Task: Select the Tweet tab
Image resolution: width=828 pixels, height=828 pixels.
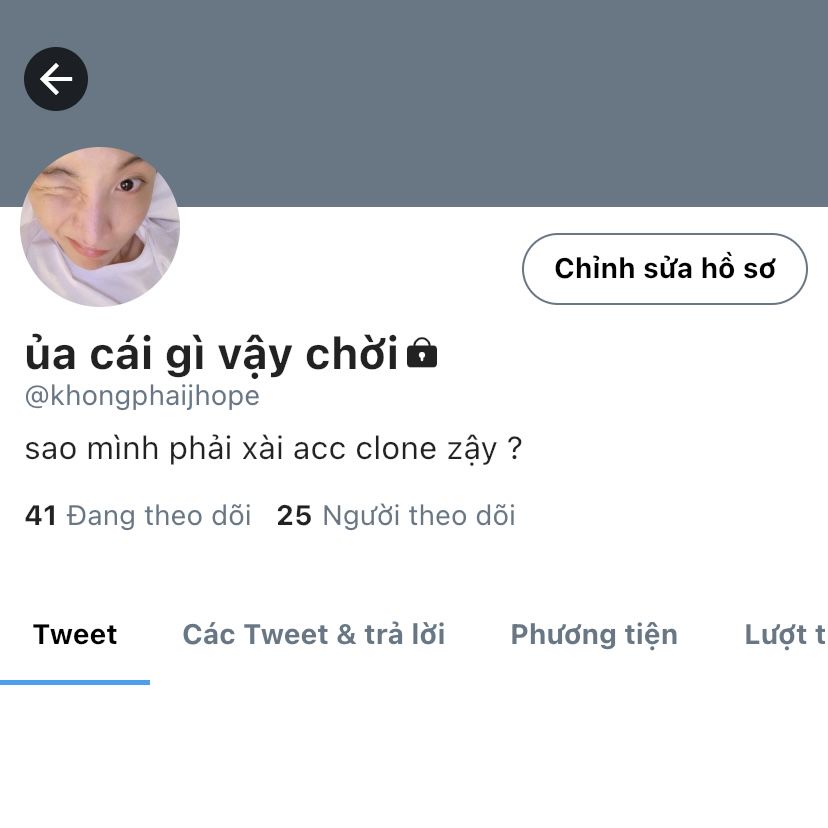Action: click(75, 634)
